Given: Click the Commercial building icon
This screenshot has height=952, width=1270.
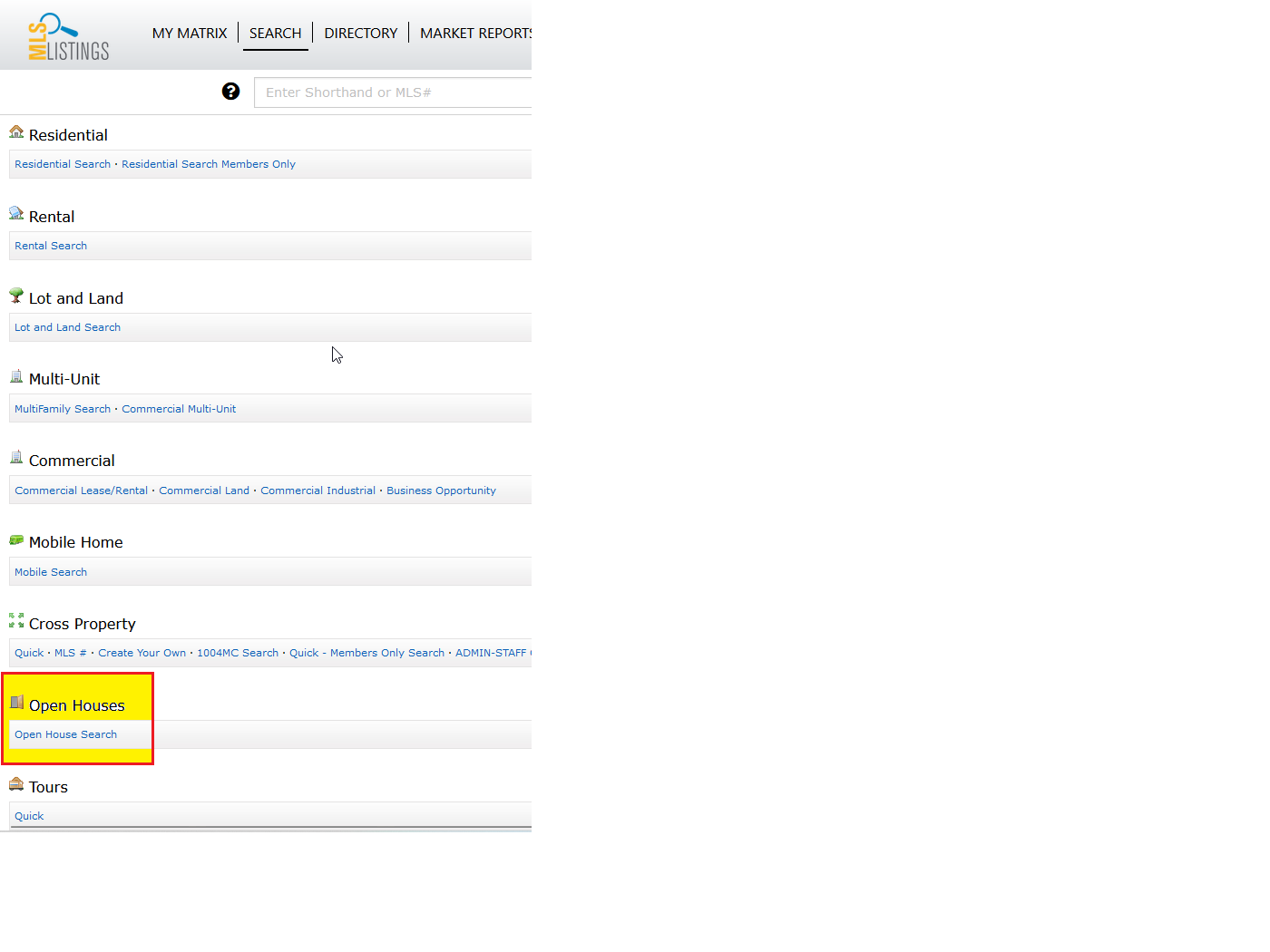Looking at the screenshot, I should point(16,458).
